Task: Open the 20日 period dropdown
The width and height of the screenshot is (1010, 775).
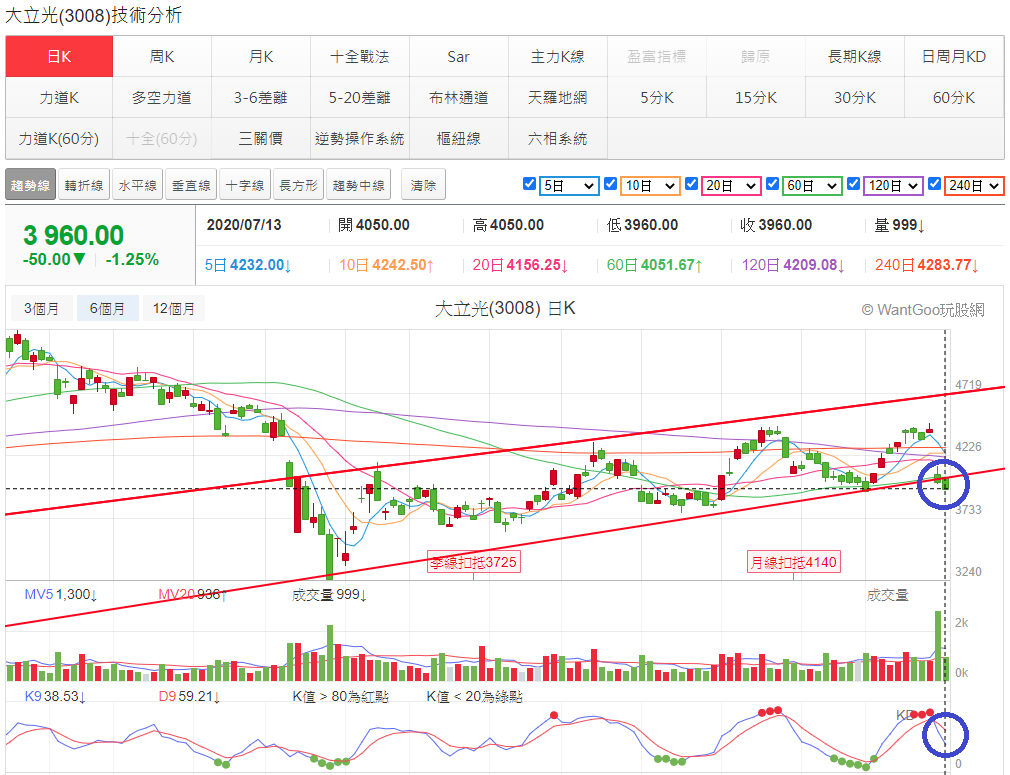Action: [x=732, y=186]
